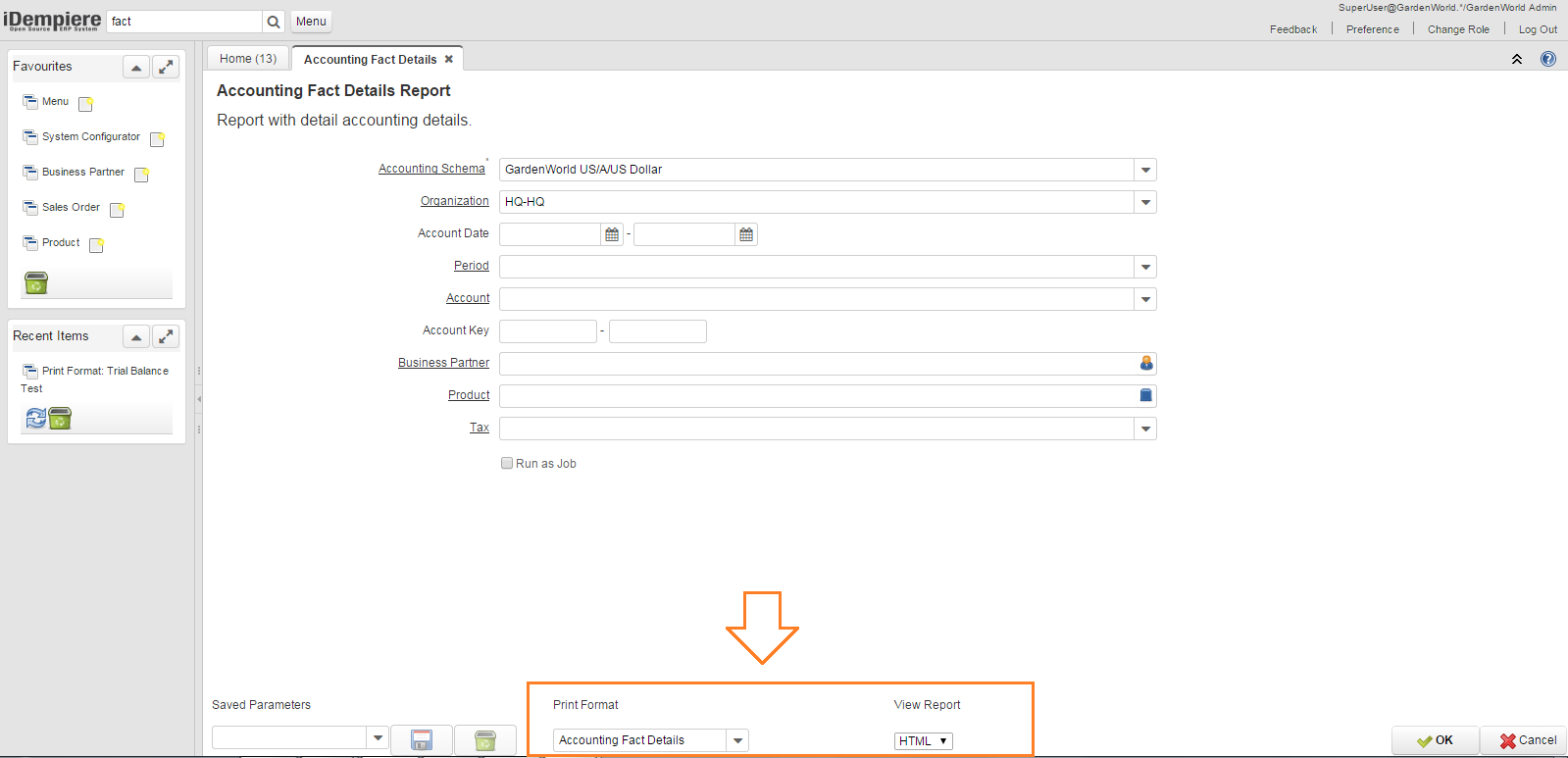Open calendar for Account Date end
Viewport: 1568px width, 758px height.
(746, 234)
